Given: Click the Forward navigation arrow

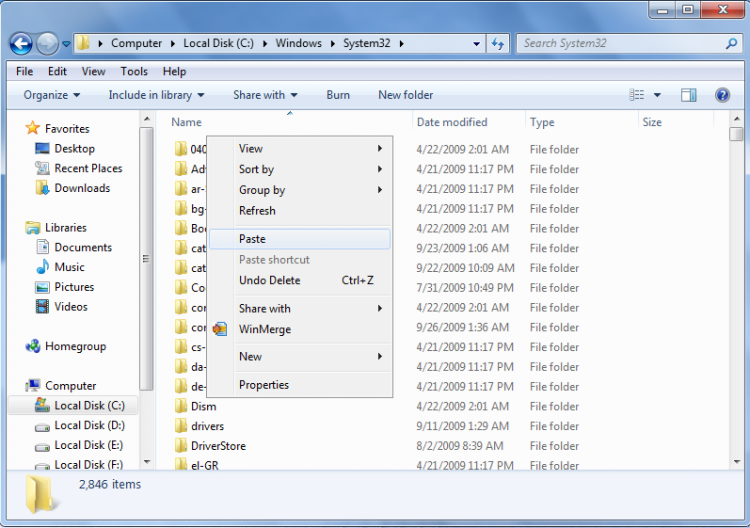Looking at the screenshot, I should tap(47, 44).
